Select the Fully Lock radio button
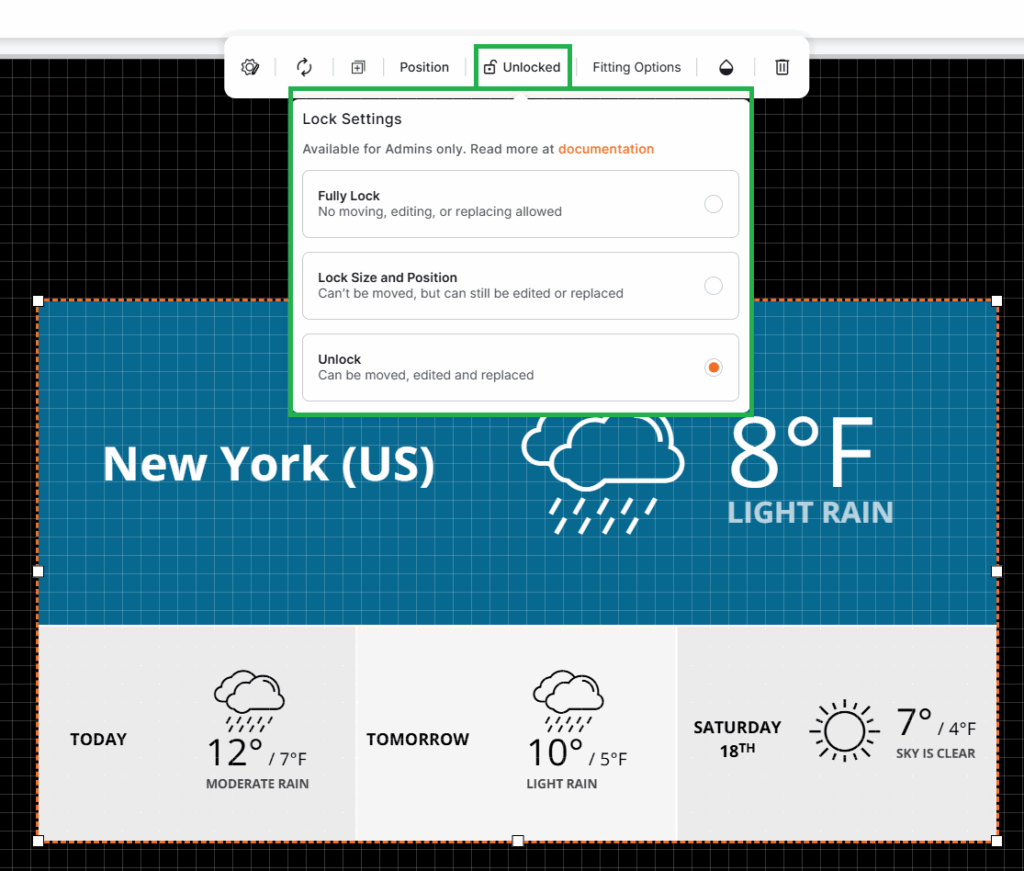The height and width of the screenshot is (871, 1024). tap(713, 204)
